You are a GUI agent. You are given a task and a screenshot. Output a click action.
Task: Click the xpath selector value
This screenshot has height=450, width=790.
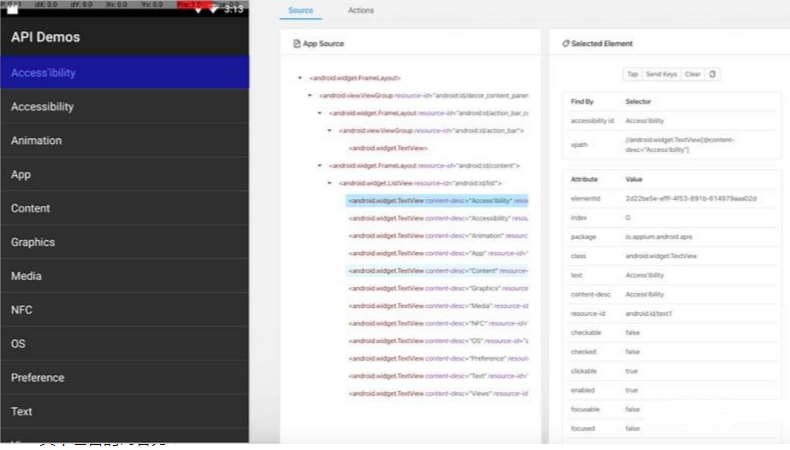pos(680,145)
